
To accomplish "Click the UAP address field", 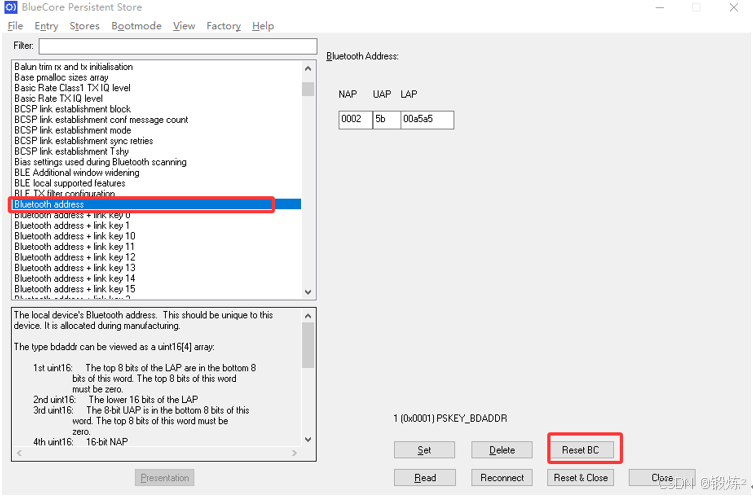I will tap(387, 120).
